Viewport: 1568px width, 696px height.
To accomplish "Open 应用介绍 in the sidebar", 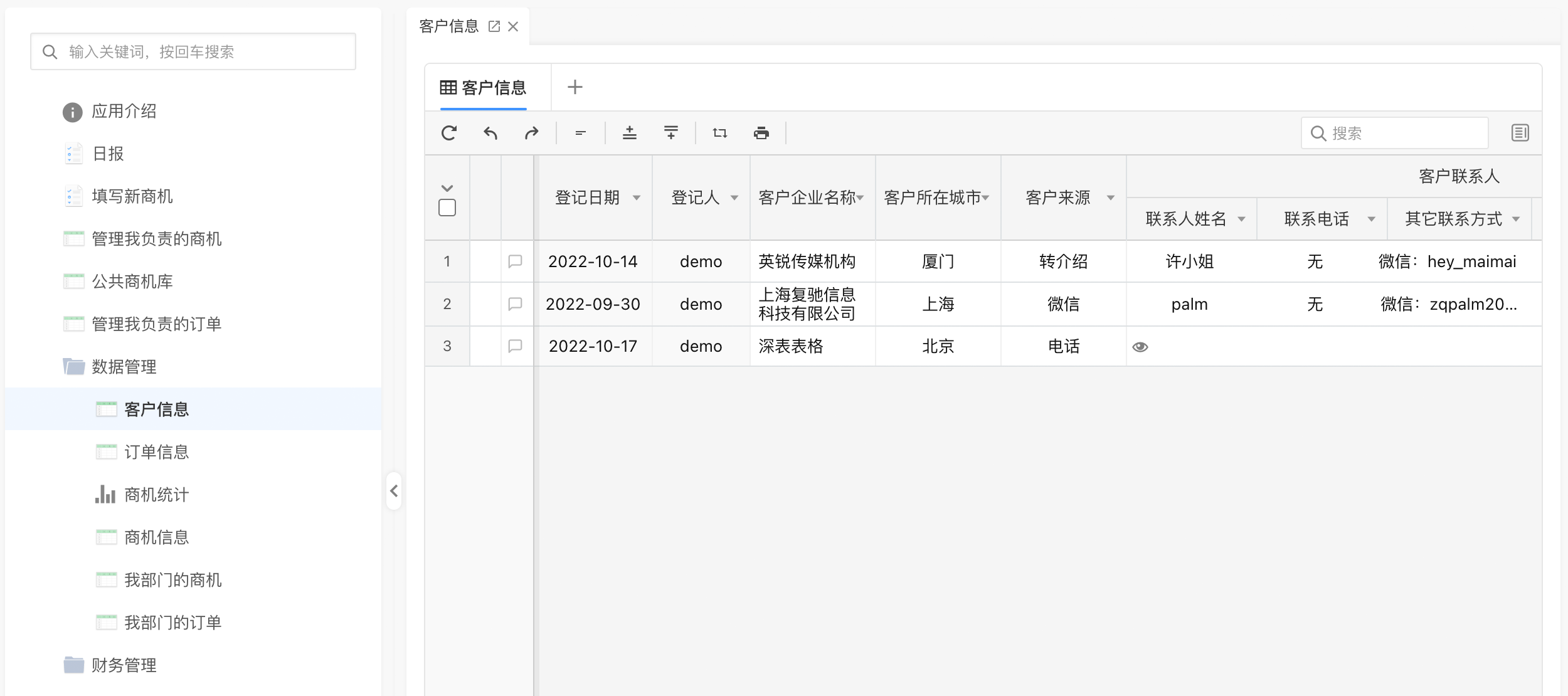I will click(124, 112).
